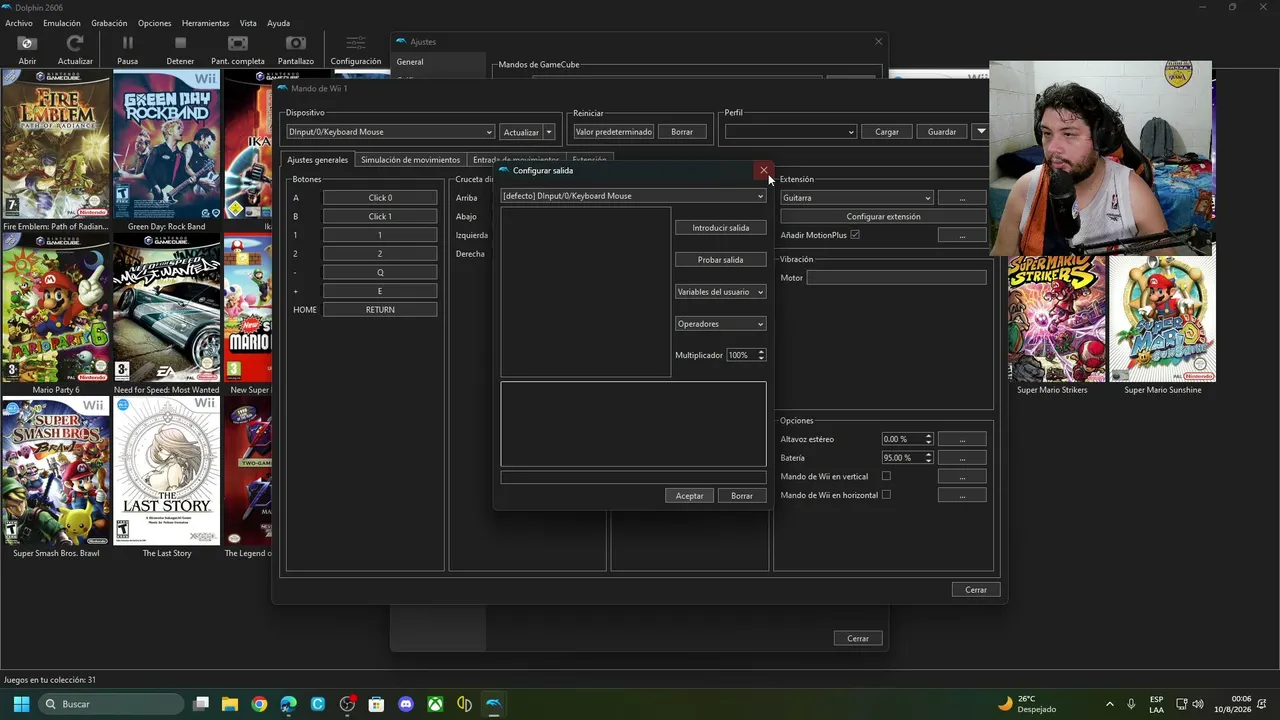Click the expression text box in Configurar salida

tap(633, 424)
